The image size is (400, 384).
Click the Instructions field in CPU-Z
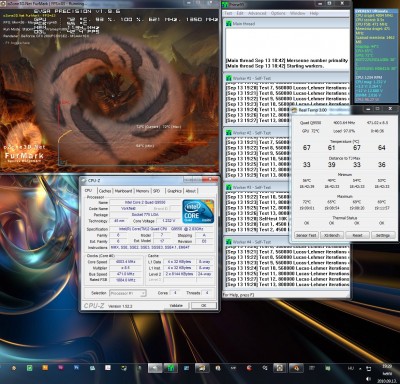[x=161, y=247]
